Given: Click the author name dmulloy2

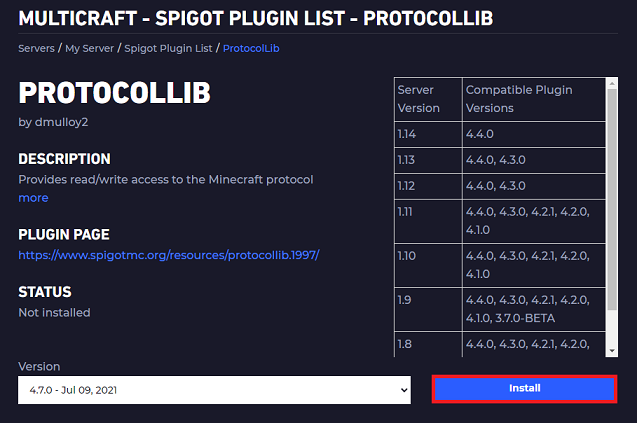Looking at the screenshot, I should point(58,123).
